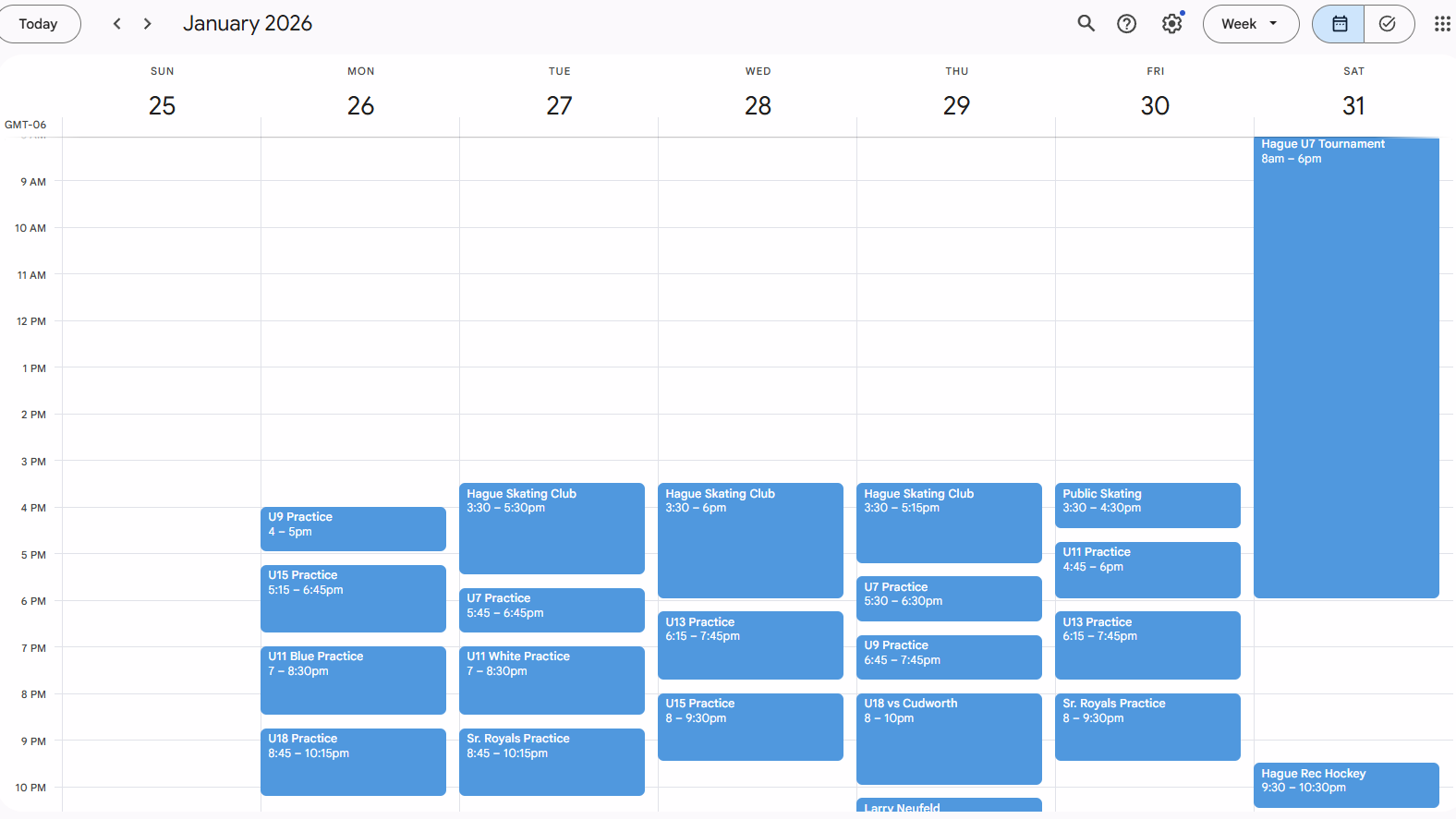
Task: Open Sr. Royals Practice on Friday
Action: (1147, 727)
